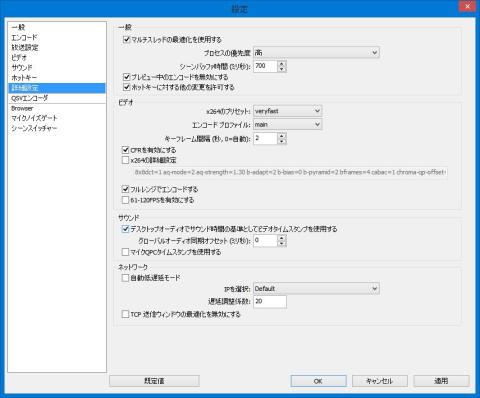Click the x264 custom parameters text field
The height and width of the screenshot is (398, 480).
pos(289,172)
